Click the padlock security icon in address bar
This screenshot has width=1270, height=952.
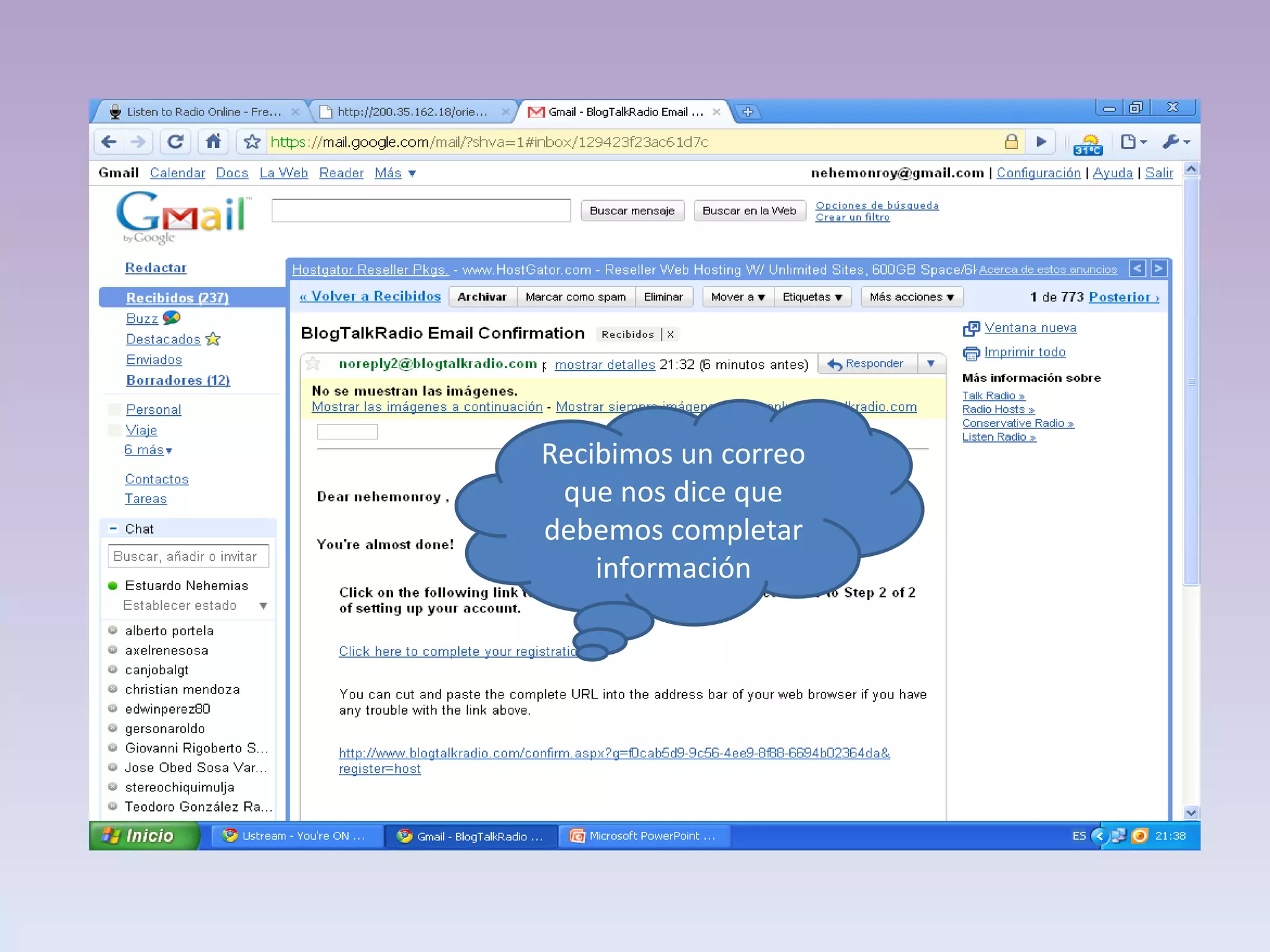pos(1011,142)
